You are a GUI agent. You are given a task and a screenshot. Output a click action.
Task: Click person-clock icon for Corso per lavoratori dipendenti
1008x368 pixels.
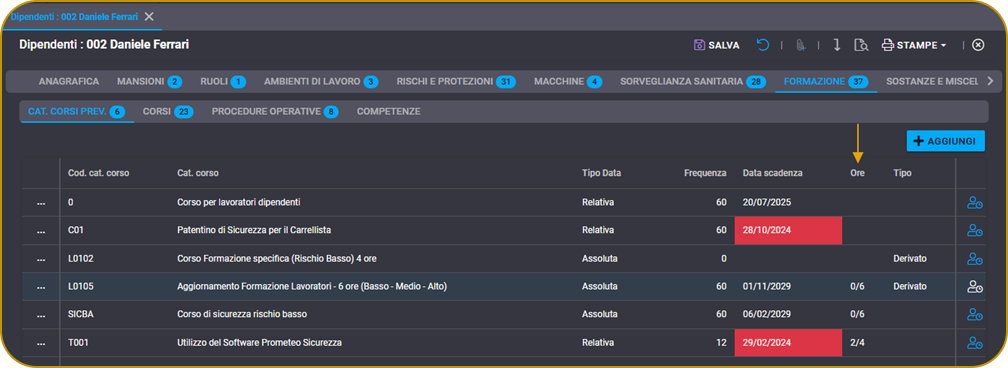[975, 203]
